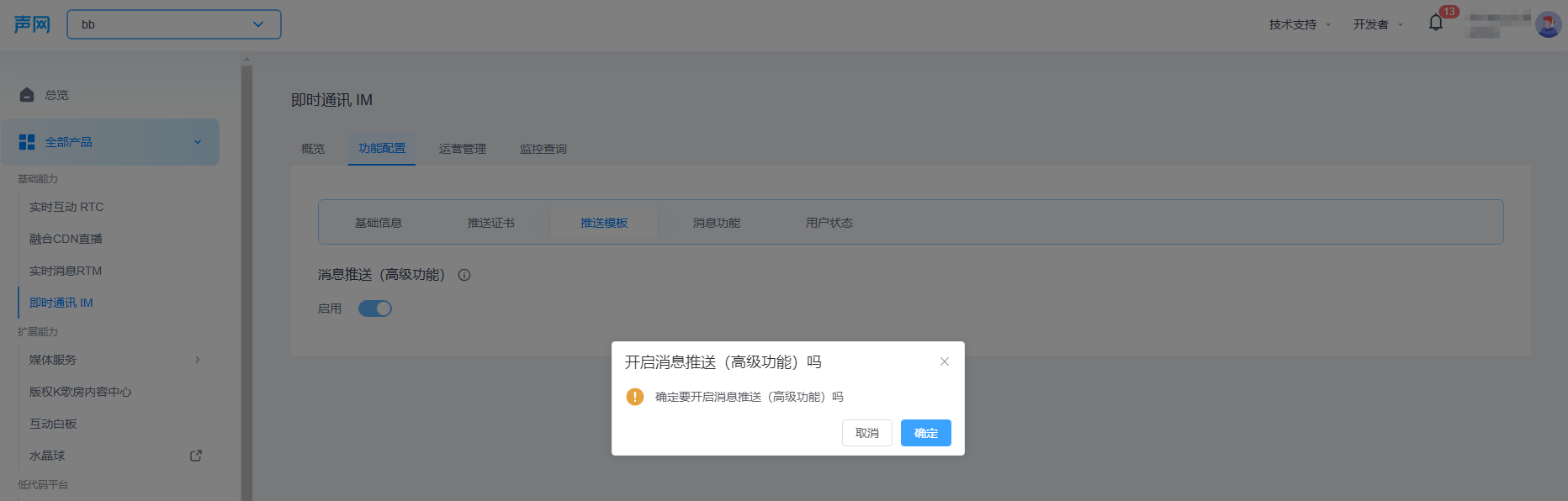Go to the 监控查询 tab
Viewport: 1568px width, 501px height.
(x=543, y=149)
